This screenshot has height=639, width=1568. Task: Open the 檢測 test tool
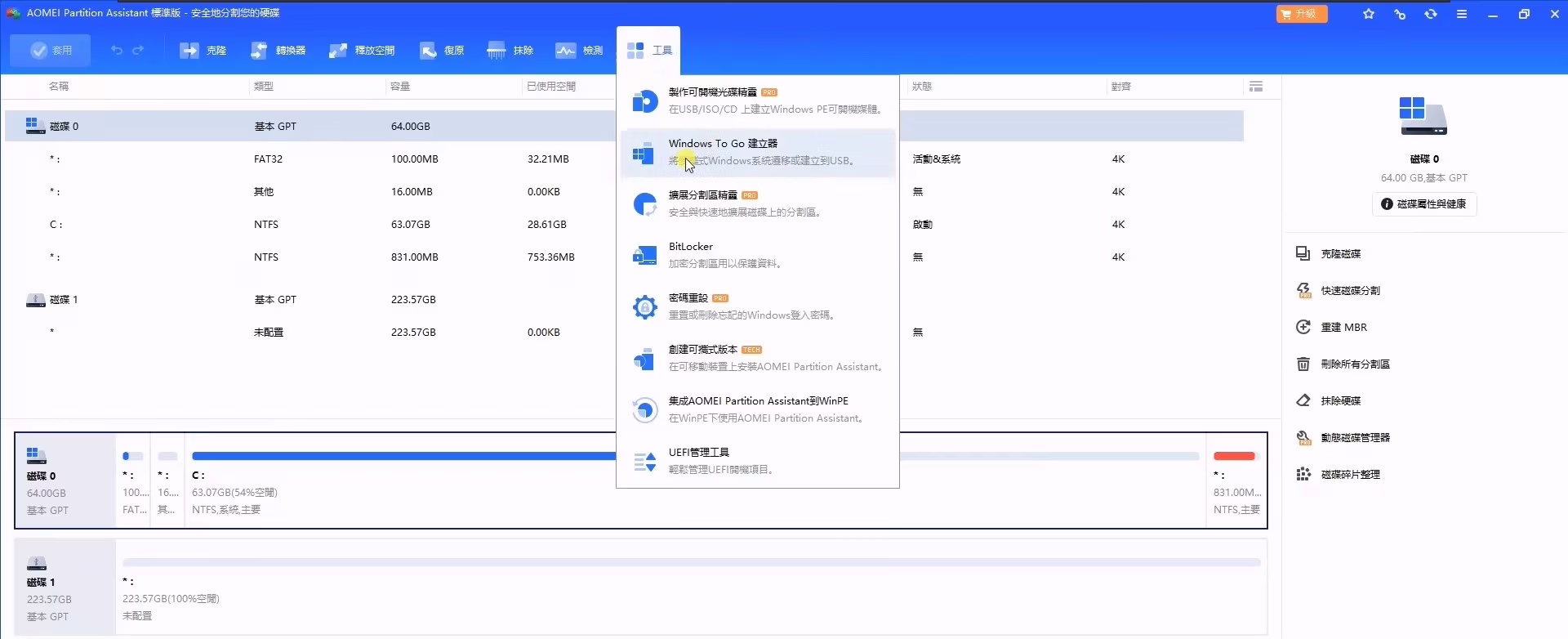coord(579,51)
